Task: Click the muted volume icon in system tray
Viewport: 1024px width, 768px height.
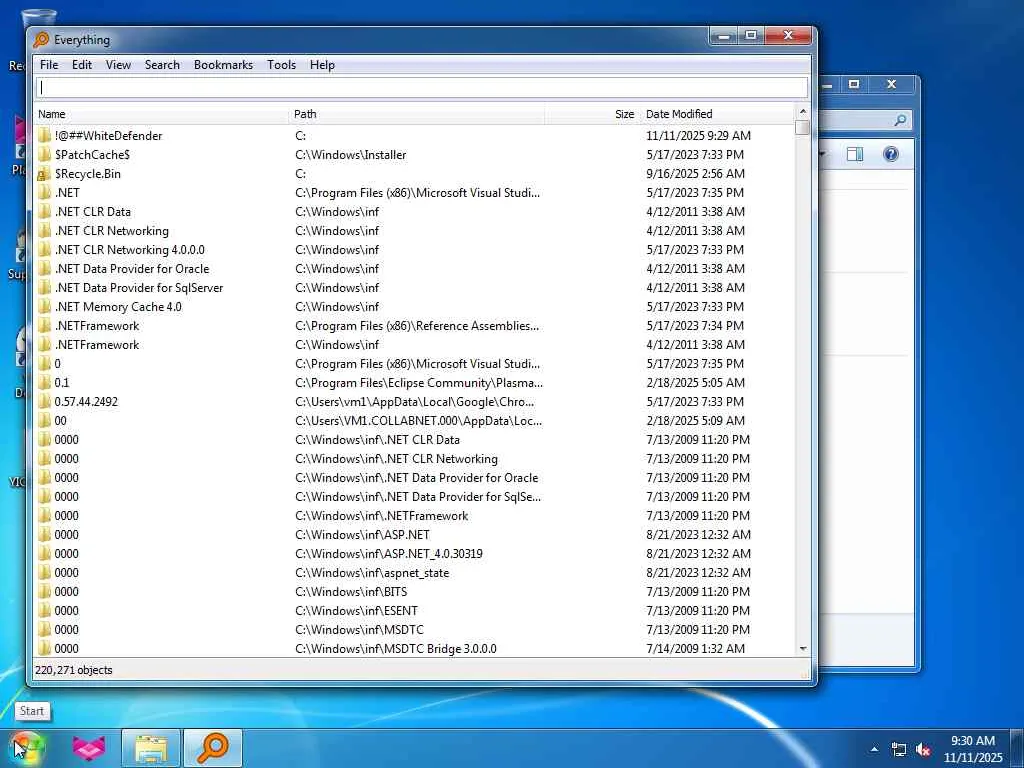Action: (x=923, y=750)
